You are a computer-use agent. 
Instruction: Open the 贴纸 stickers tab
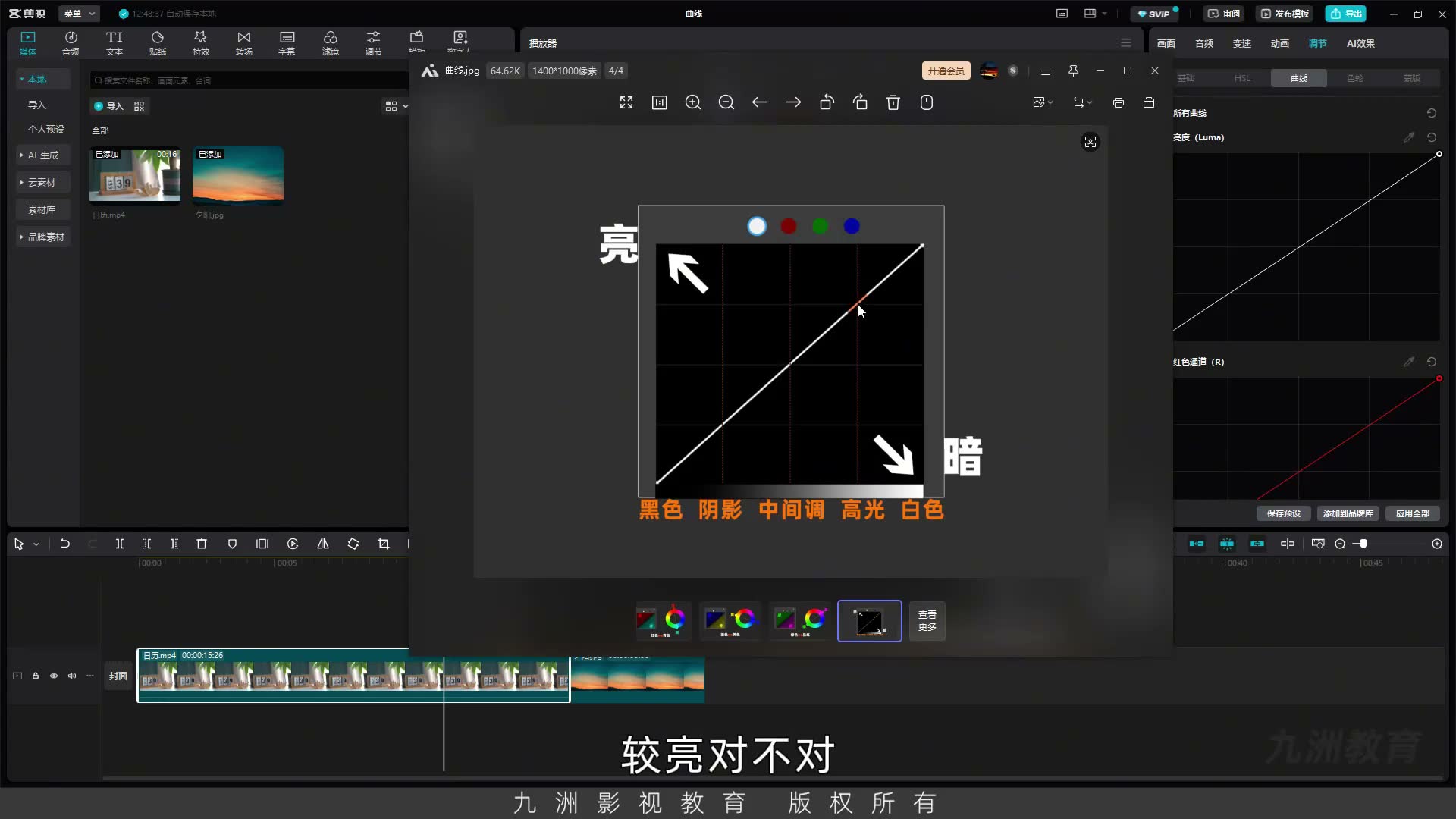(x=157, y=43)
